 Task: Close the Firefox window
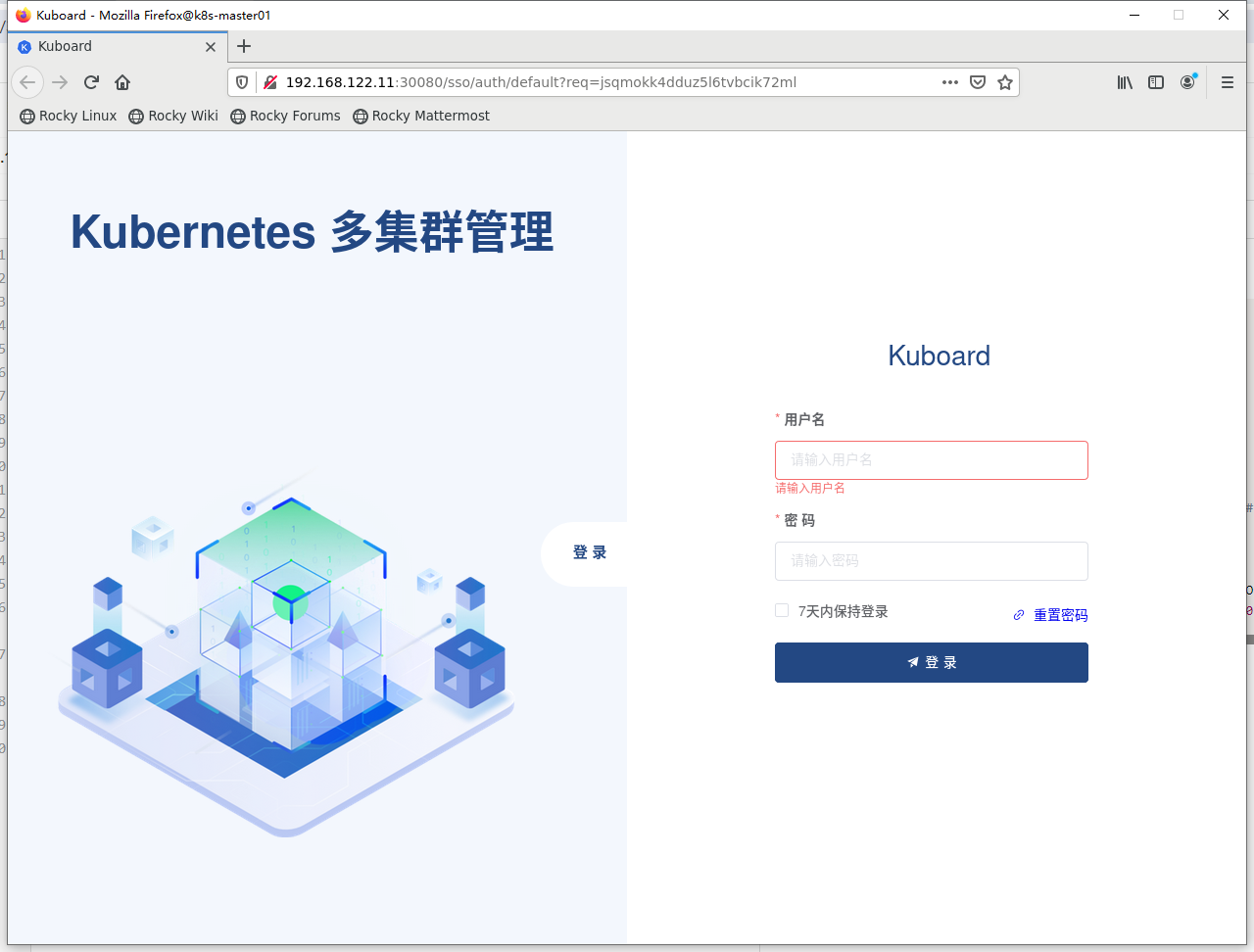pos(1224,15)
